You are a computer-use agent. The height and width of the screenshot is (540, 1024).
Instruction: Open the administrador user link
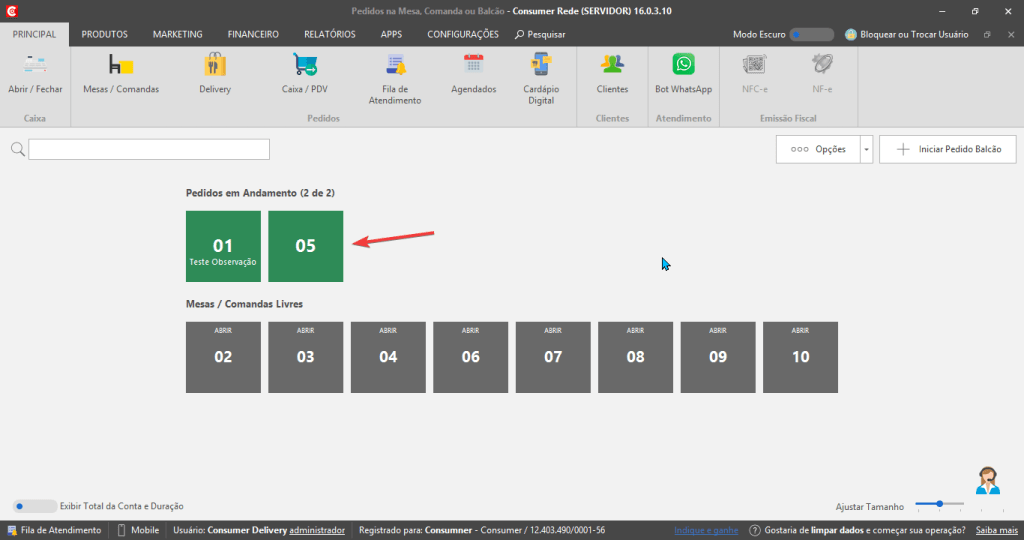tap(317, 530)
